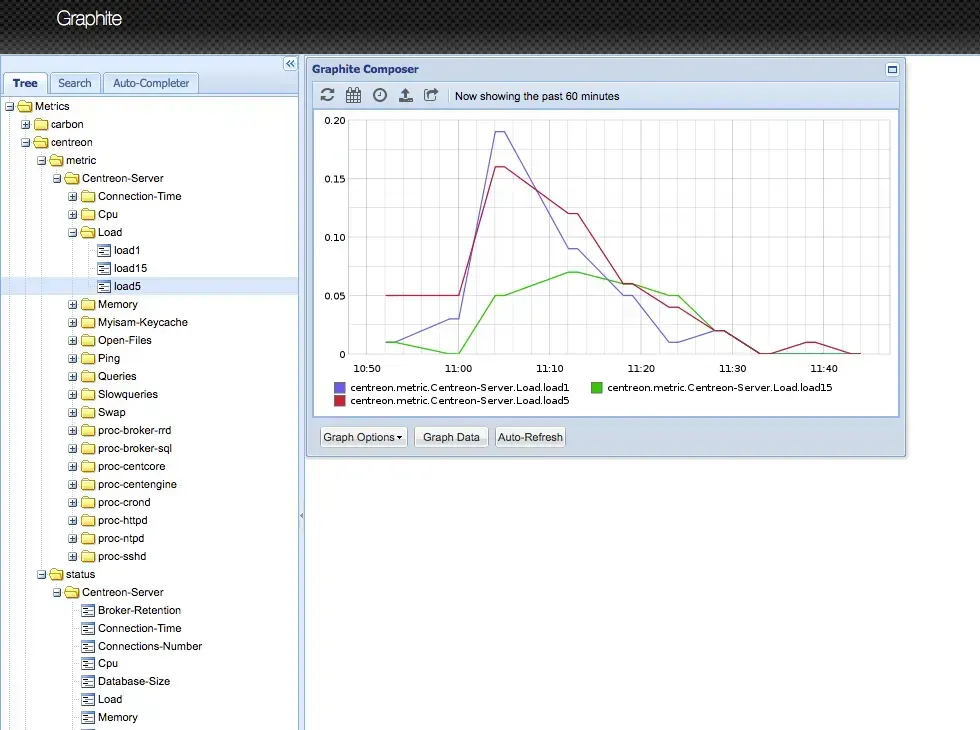Select proc-sshd in the tree
Screen dimensions: 980x730
point(122,557)
